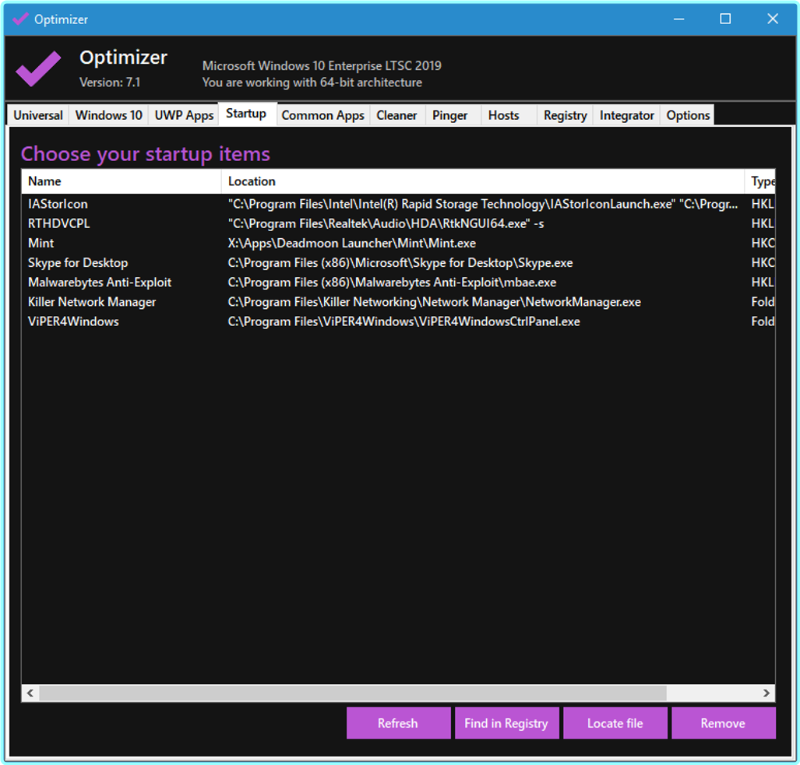Close the Optimizer window
This screenshot has height=765, width=800.
772,19
